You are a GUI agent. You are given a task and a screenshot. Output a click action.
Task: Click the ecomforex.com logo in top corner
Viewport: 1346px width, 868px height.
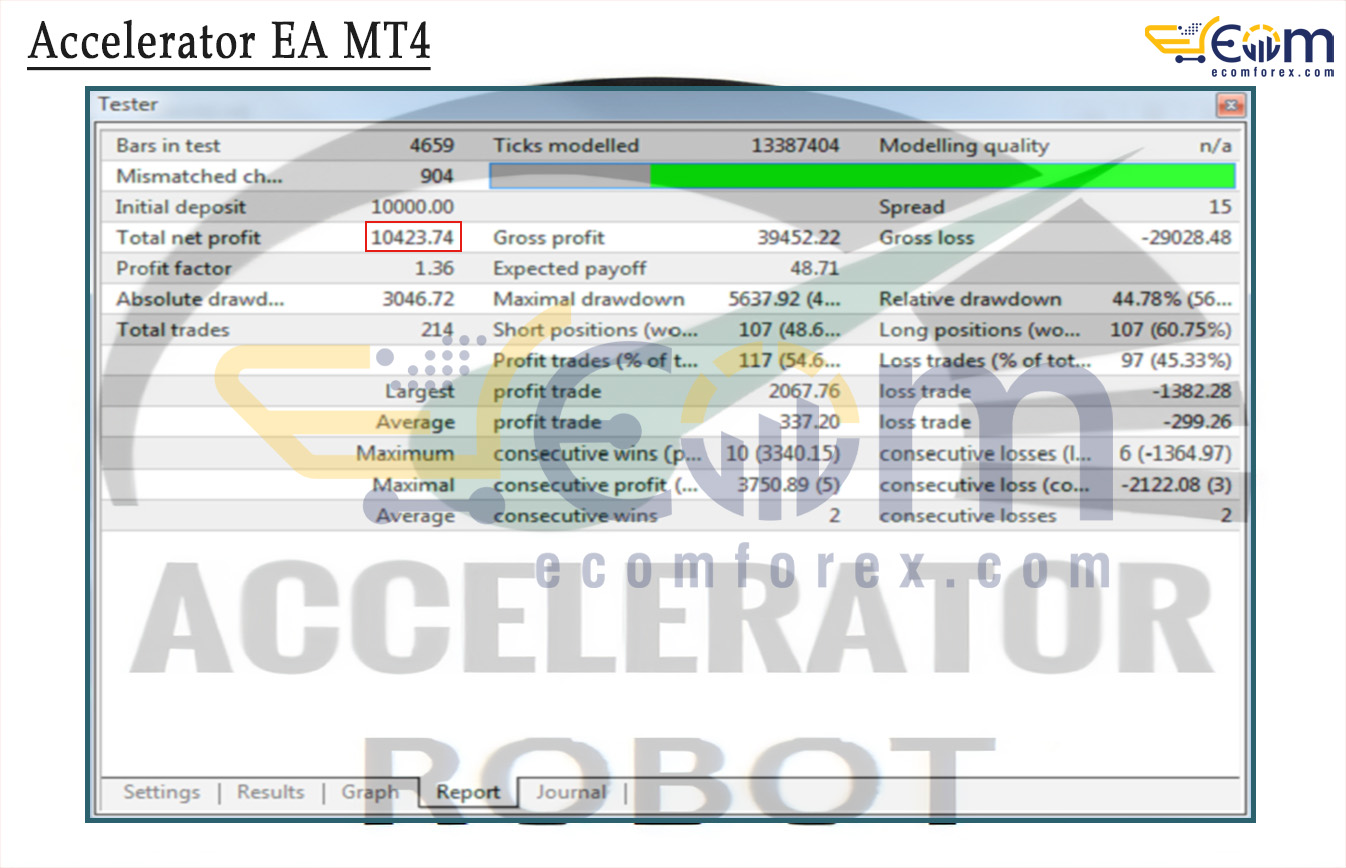(x=1239, y=46)
